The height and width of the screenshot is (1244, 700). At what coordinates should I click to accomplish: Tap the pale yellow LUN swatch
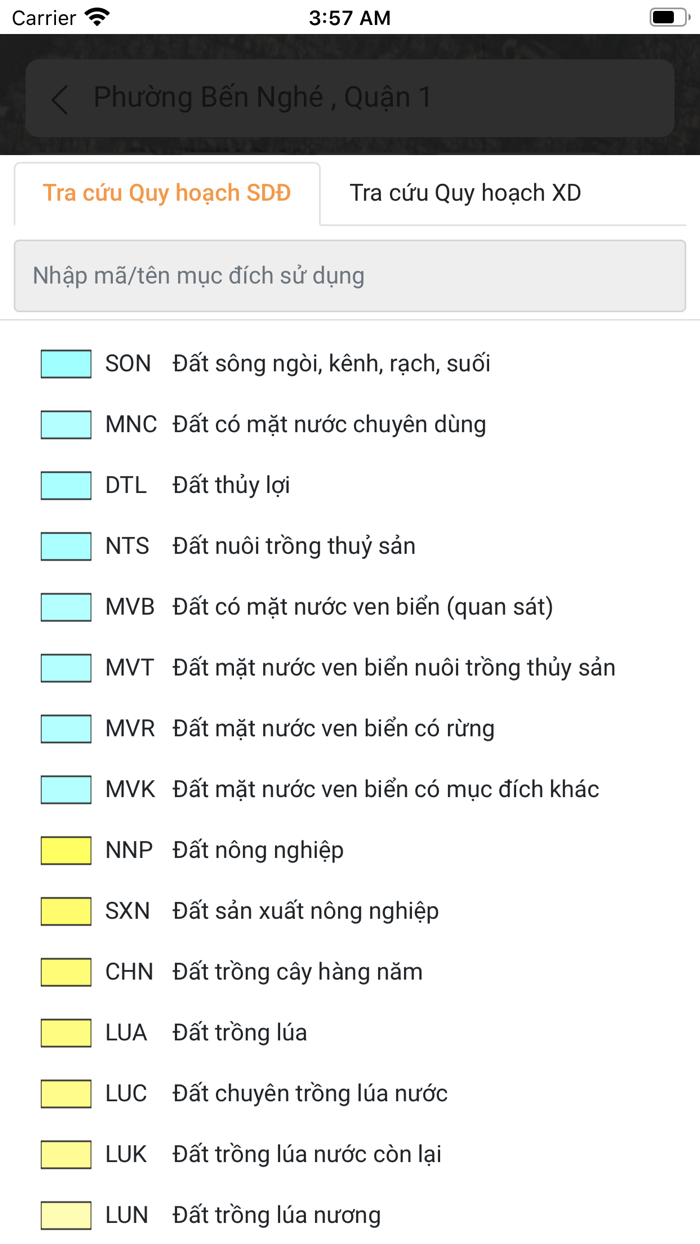tap(64, 1214)
